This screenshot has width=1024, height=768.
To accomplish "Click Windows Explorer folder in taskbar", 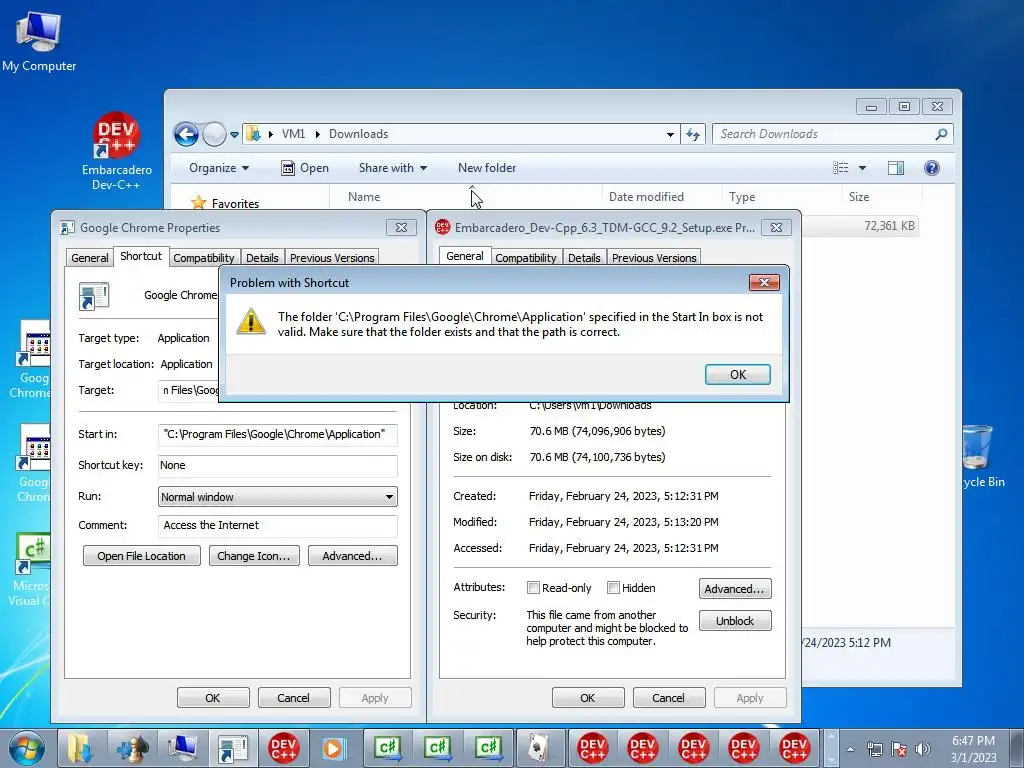I will pyautogui.click(x=82, y=748).
